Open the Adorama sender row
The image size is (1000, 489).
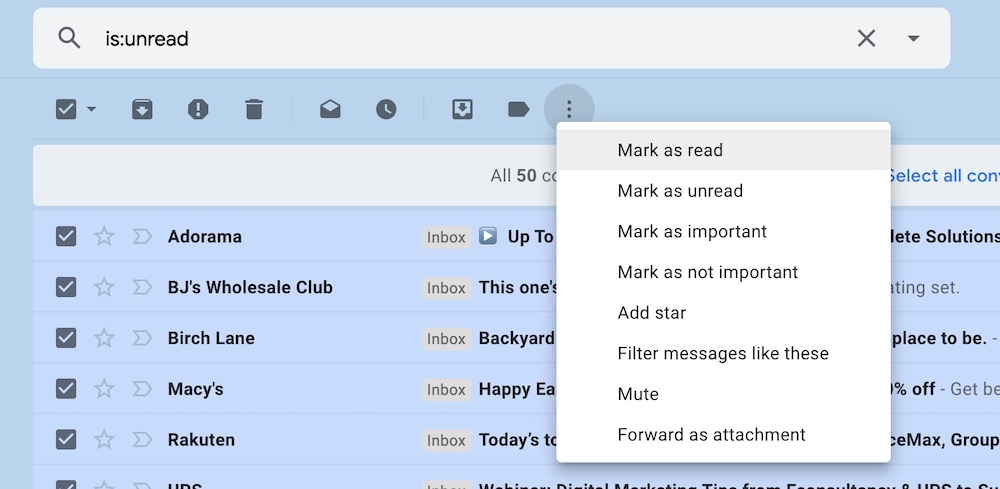coord(205,237)
